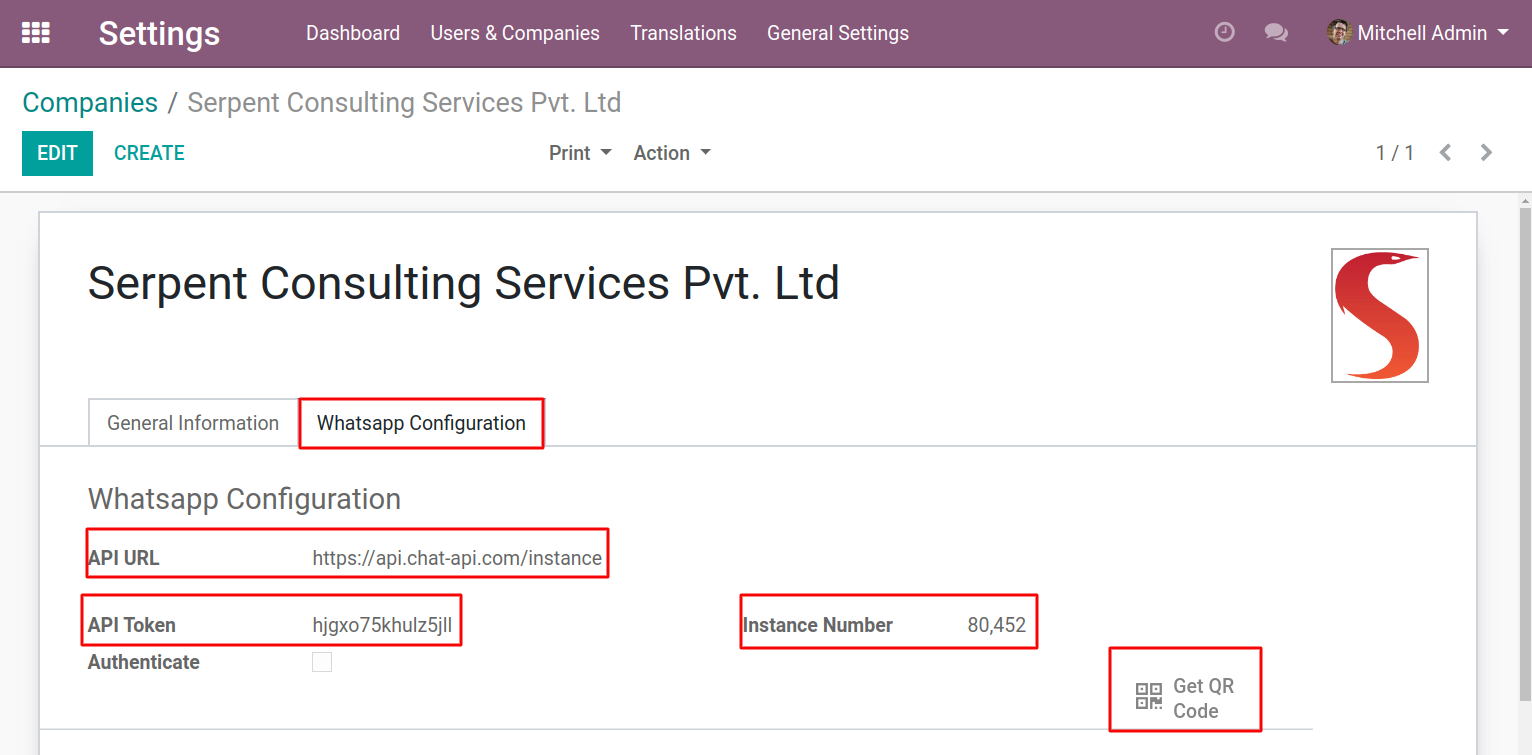Image resolution: width=1532 pixels, height=755 pixels.
Task: Click the Instance Number value 80,452
Action: pos(997,625)
